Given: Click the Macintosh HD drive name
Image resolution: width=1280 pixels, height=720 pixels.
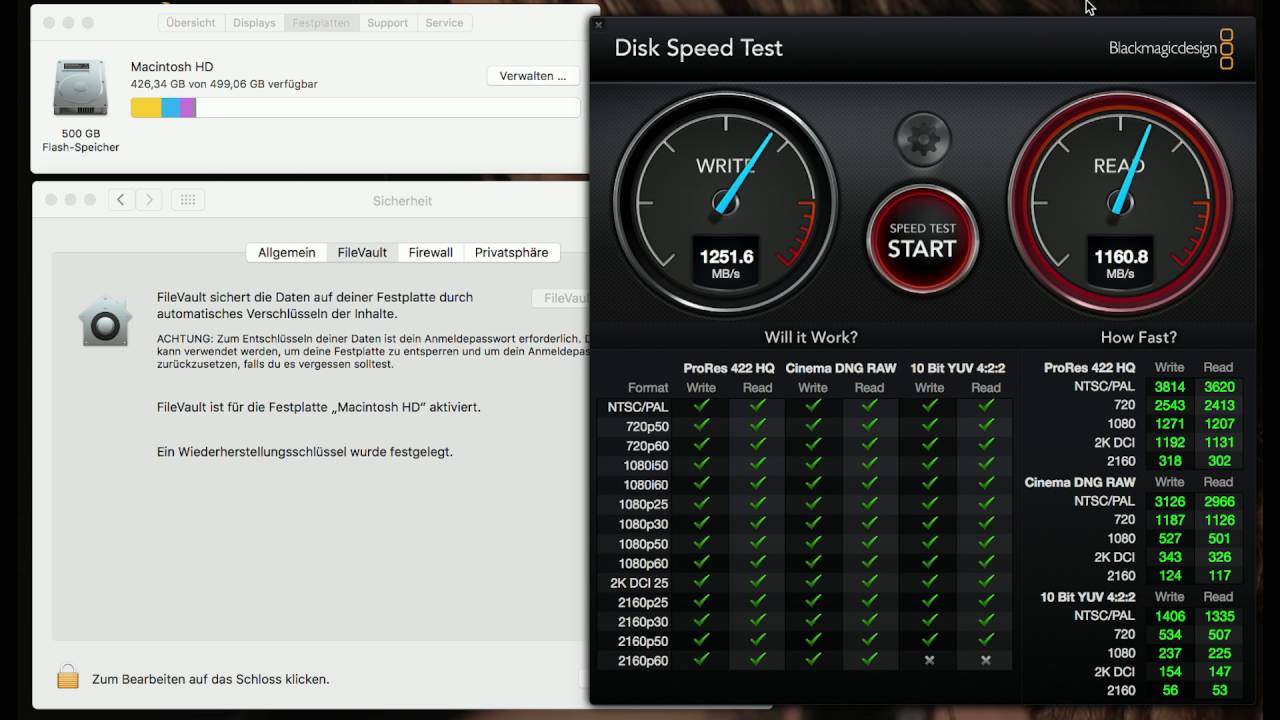Looking at the screenshot, I should [171, 67].
